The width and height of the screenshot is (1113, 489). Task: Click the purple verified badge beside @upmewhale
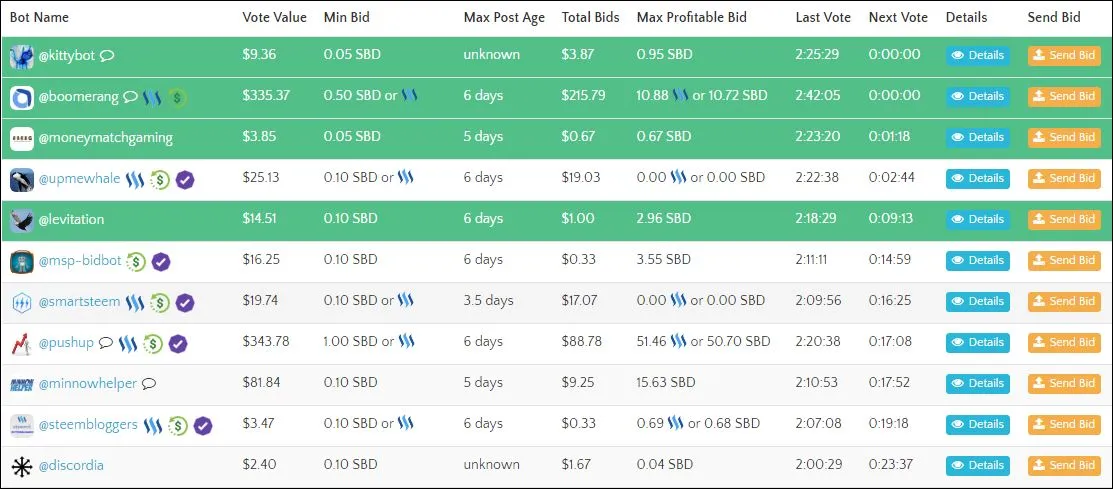tap(184, 179)
